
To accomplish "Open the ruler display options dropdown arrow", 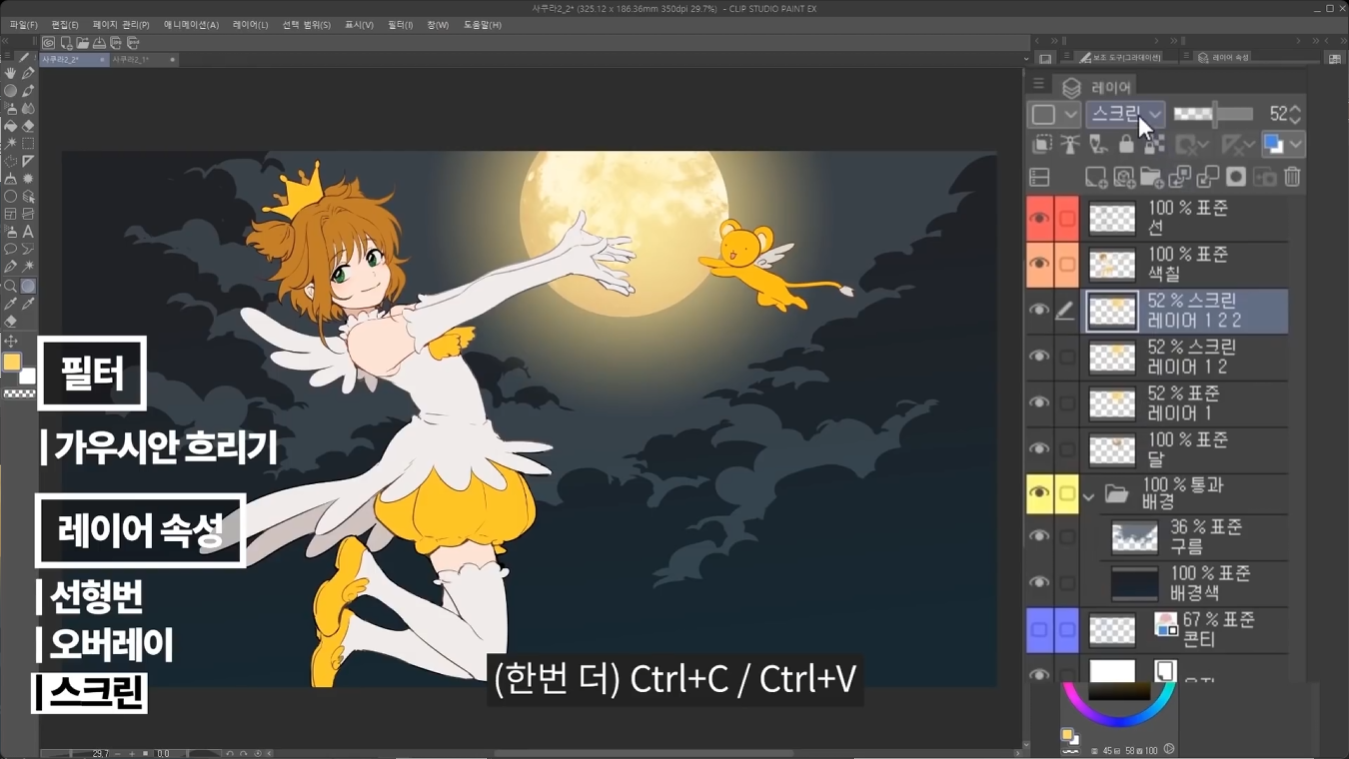I will 1250,145.
